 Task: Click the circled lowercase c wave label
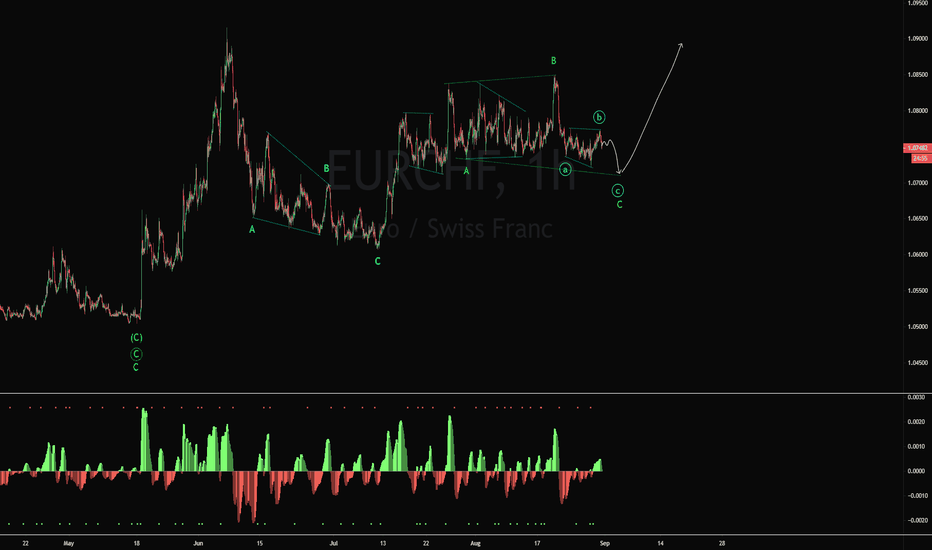point(618,191)
